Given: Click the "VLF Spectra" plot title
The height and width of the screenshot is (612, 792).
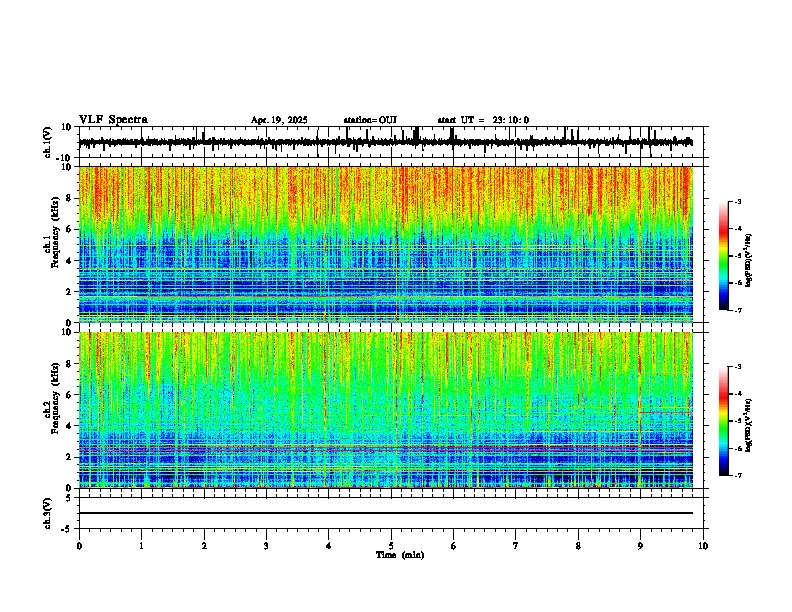Looking at the screenshot, I should tap(113, 119).
